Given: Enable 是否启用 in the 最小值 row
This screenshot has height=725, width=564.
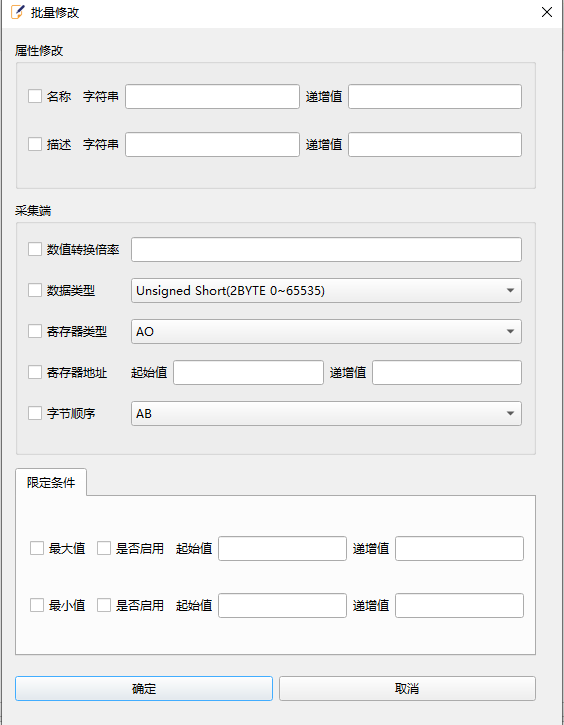Looking at the screenshot, I should pos(104,605).
